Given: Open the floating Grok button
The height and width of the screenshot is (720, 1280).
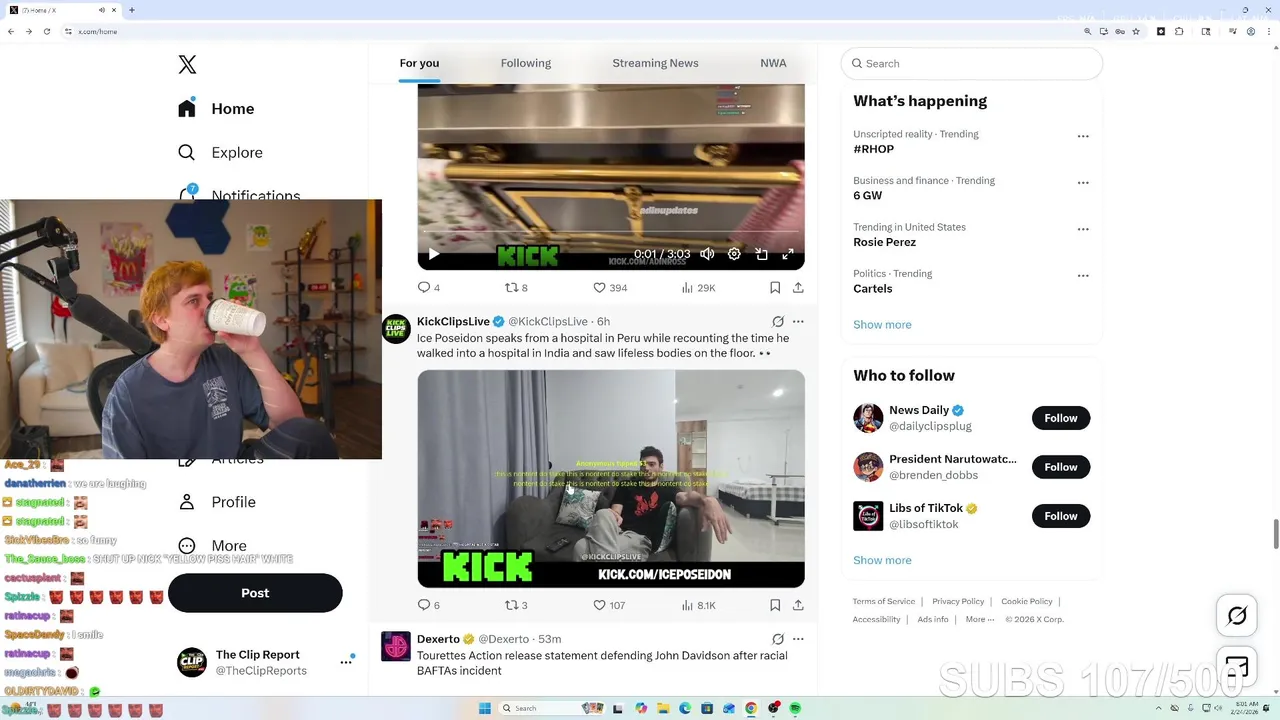Looking at the screenshot, I should 1237,616.
